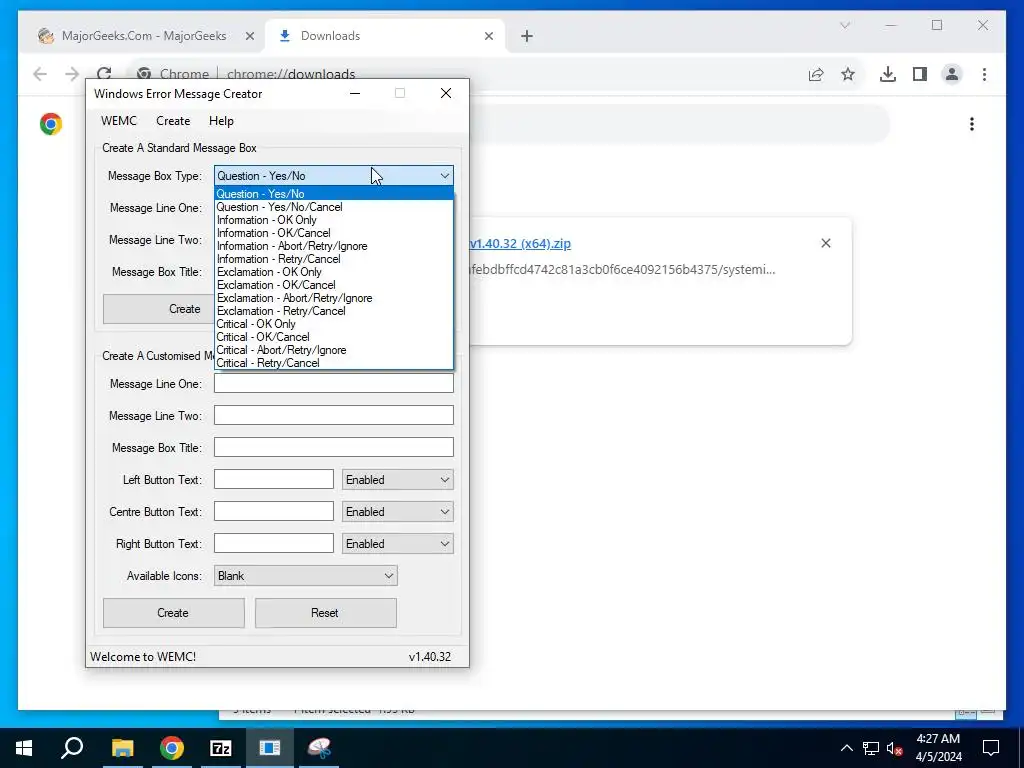The height and width of the screenshot is (768, 1024).
Task: Close the MajorGeeks.Com tab
Action: 249,37
